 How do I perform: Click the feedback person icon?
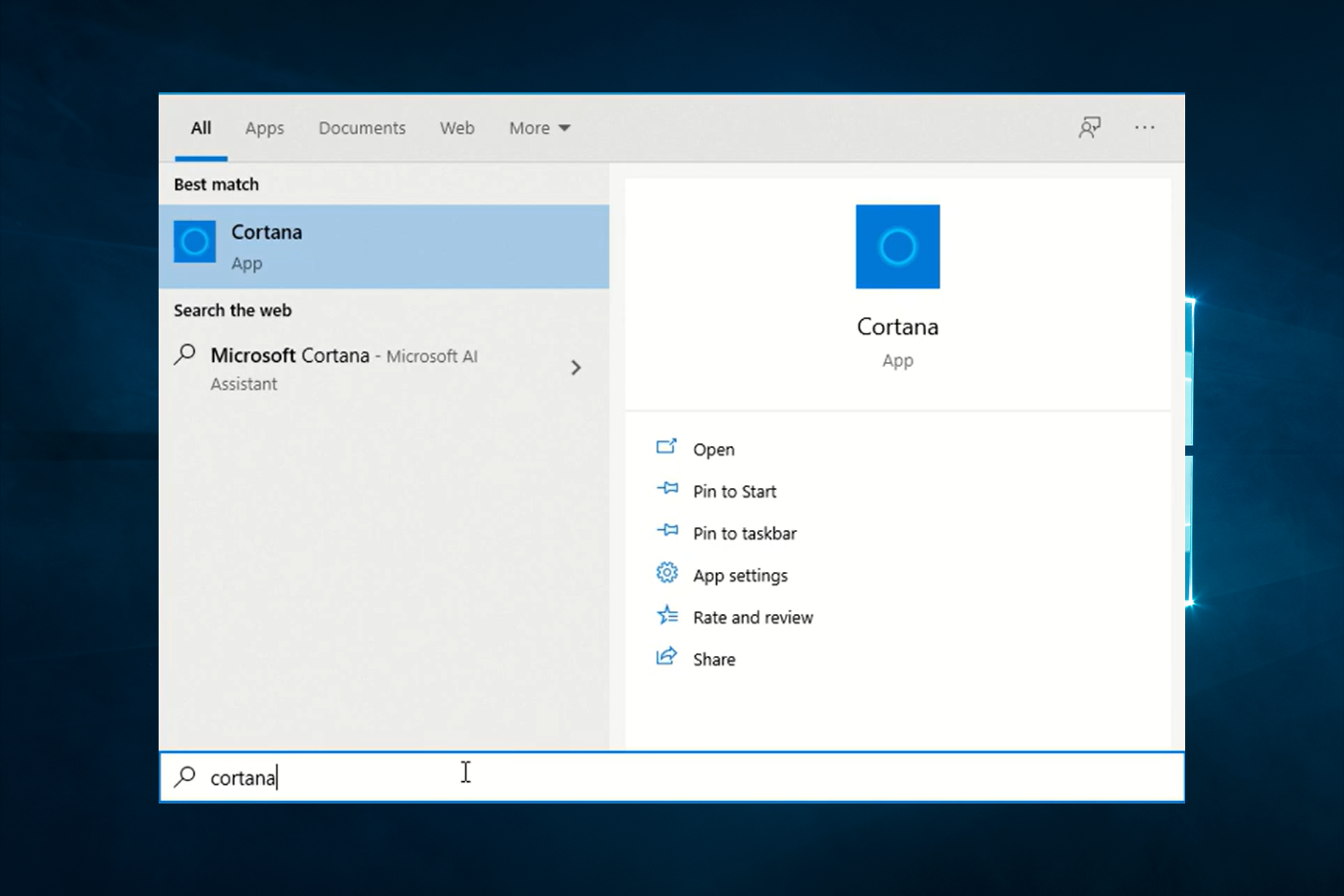point(1089,127)
